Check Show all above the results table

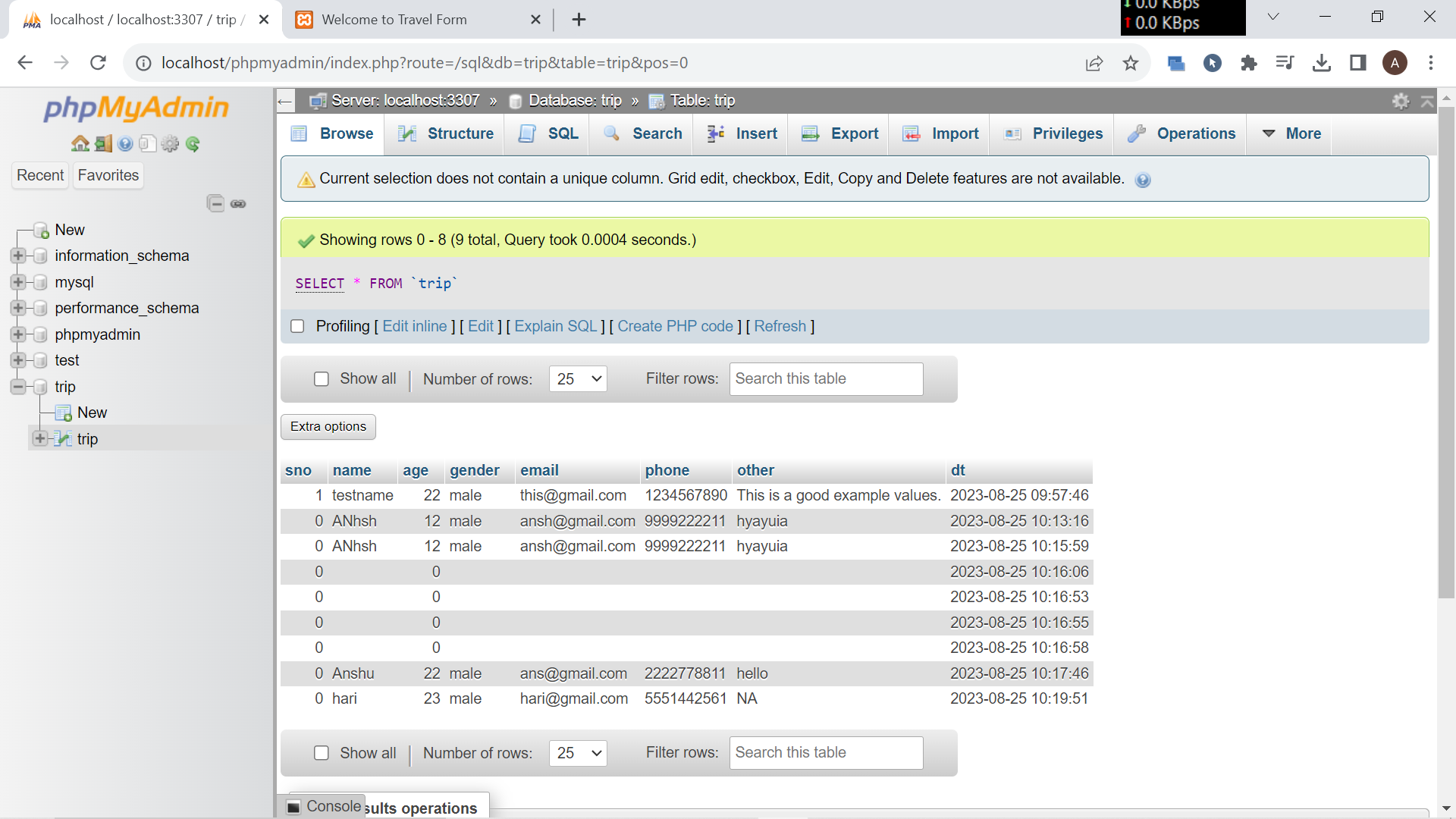pos(322,378)
